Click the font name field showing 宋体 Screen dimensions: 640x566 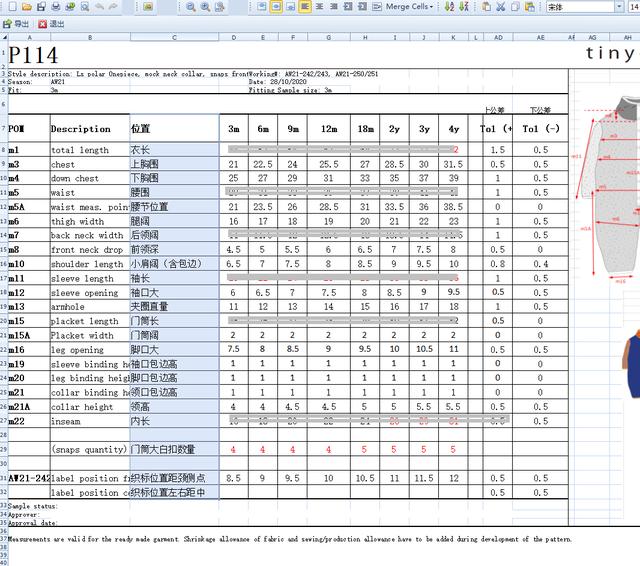[580, 7]
